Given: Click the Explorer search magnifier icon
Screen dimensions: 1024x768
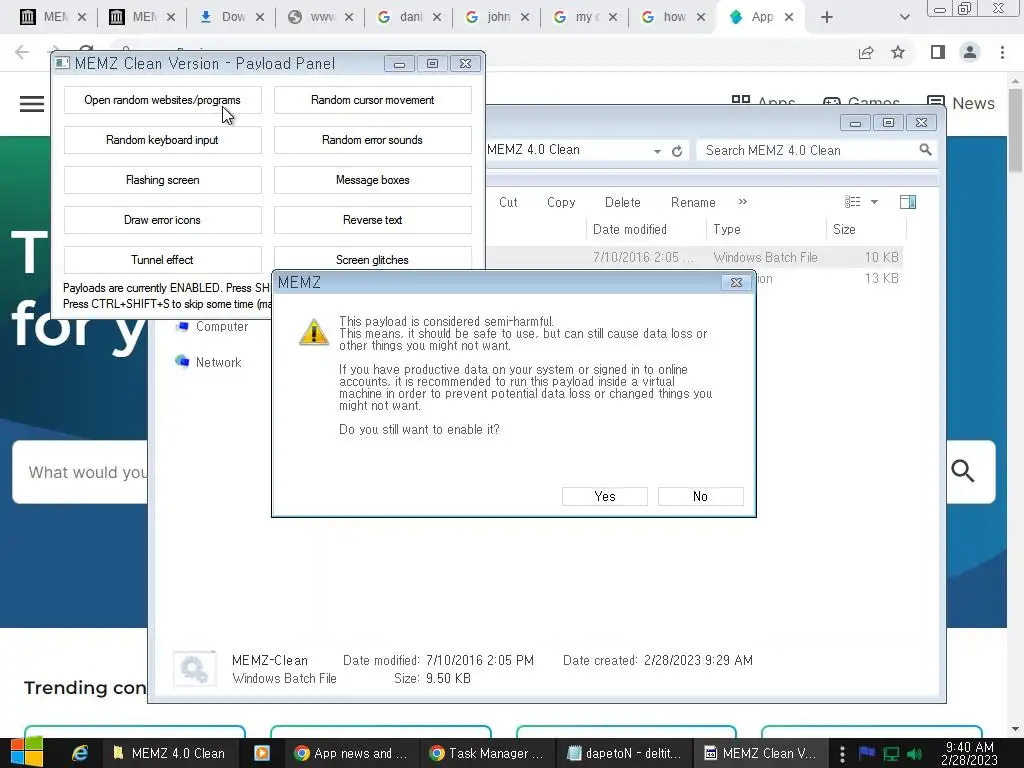Looking at the screenshot, I should (925, 150).
